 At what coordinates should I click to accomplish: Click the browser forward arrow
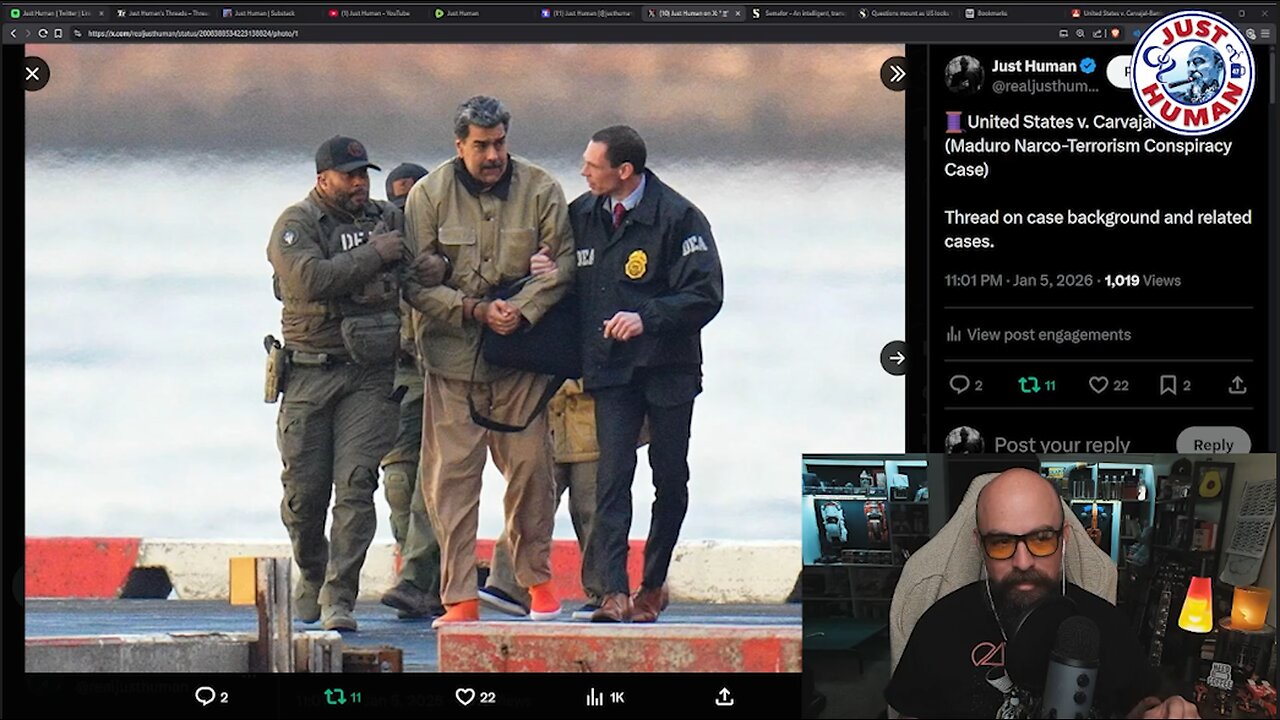[28, 33]
